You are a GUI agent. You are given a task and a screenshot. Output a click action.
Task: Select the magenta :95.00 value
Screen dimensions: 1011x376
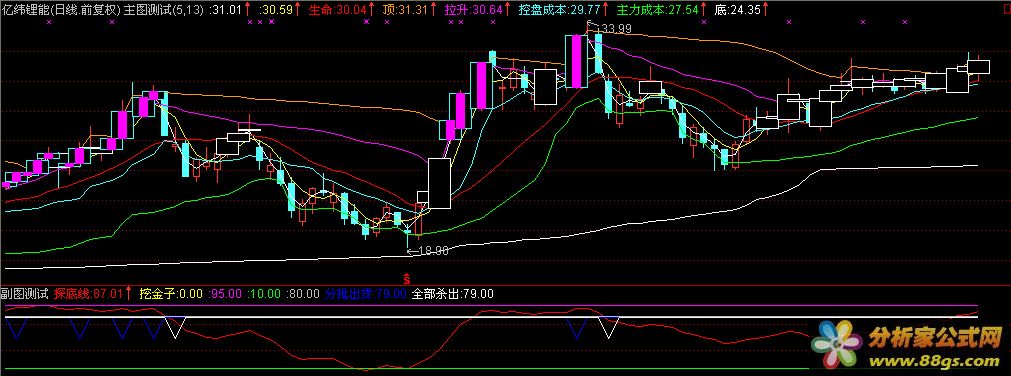225,293
